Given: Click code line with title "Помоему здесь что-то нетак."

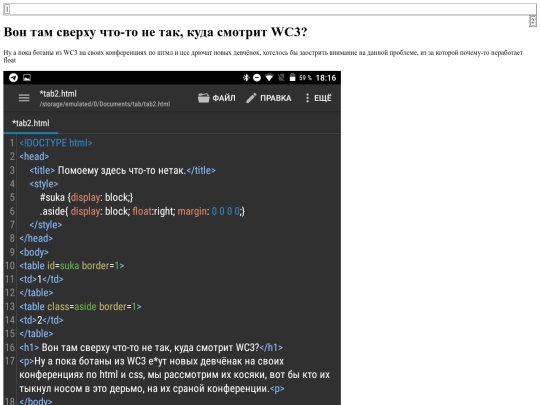Looking at the screenshot, I should 122,170.
